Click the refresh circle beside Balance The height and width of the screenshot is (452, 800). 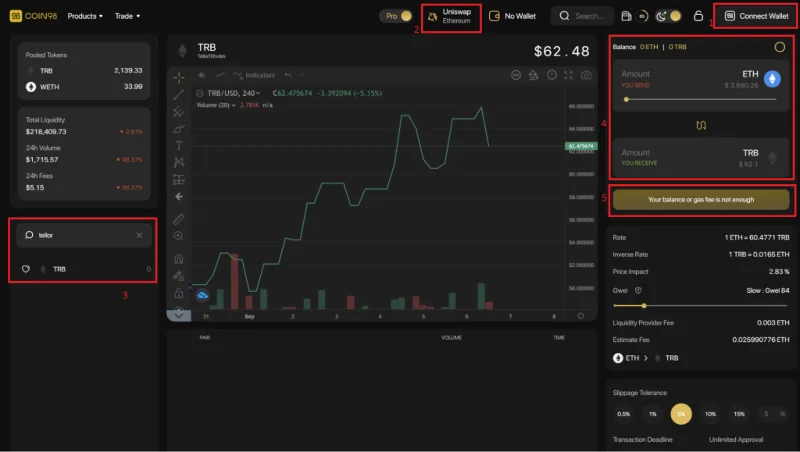point(780,47)
